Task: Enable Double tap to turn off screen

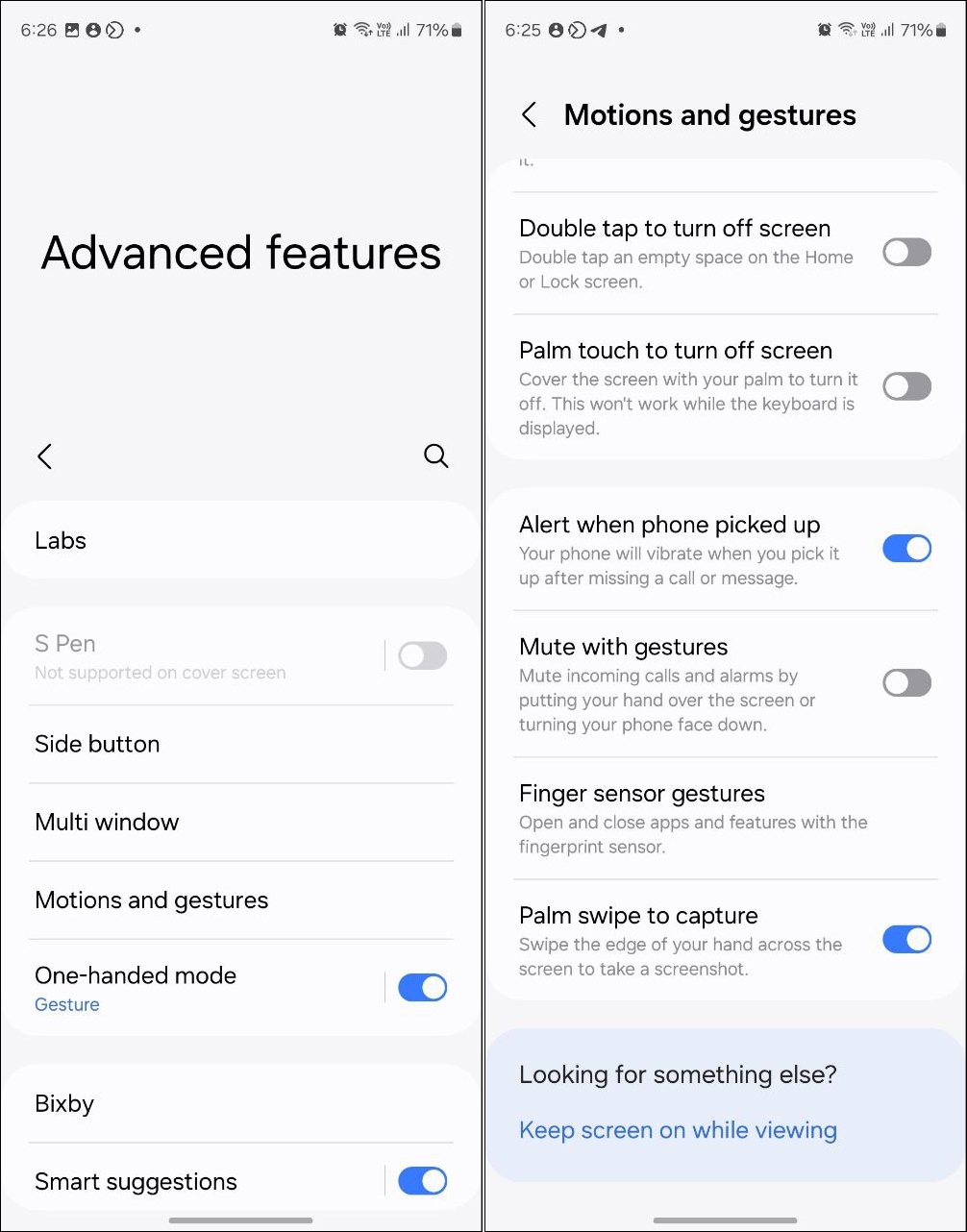Action: (x=906, y=252)
